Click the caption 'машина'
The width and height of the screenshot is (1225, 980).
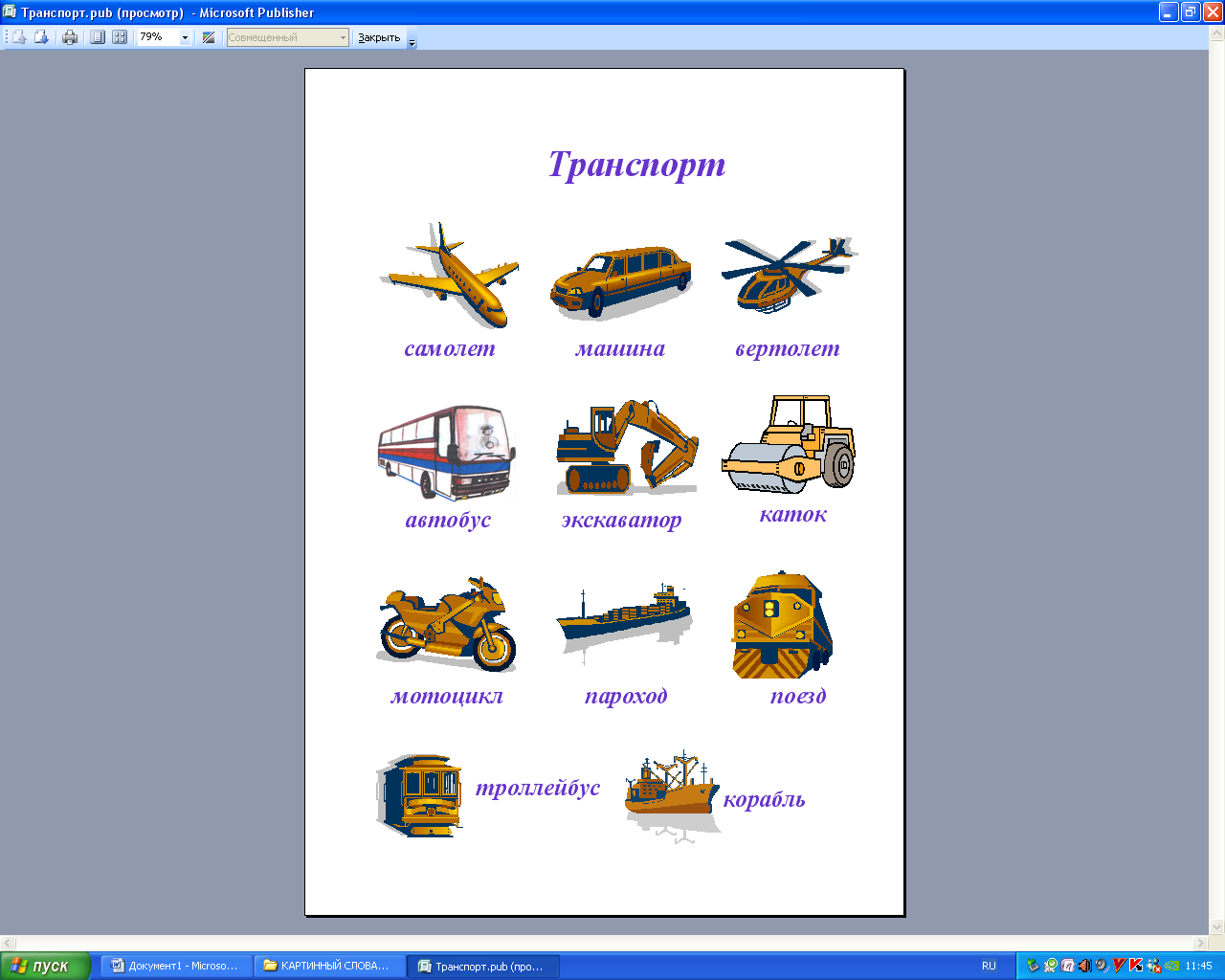click(x=620, y=348)
